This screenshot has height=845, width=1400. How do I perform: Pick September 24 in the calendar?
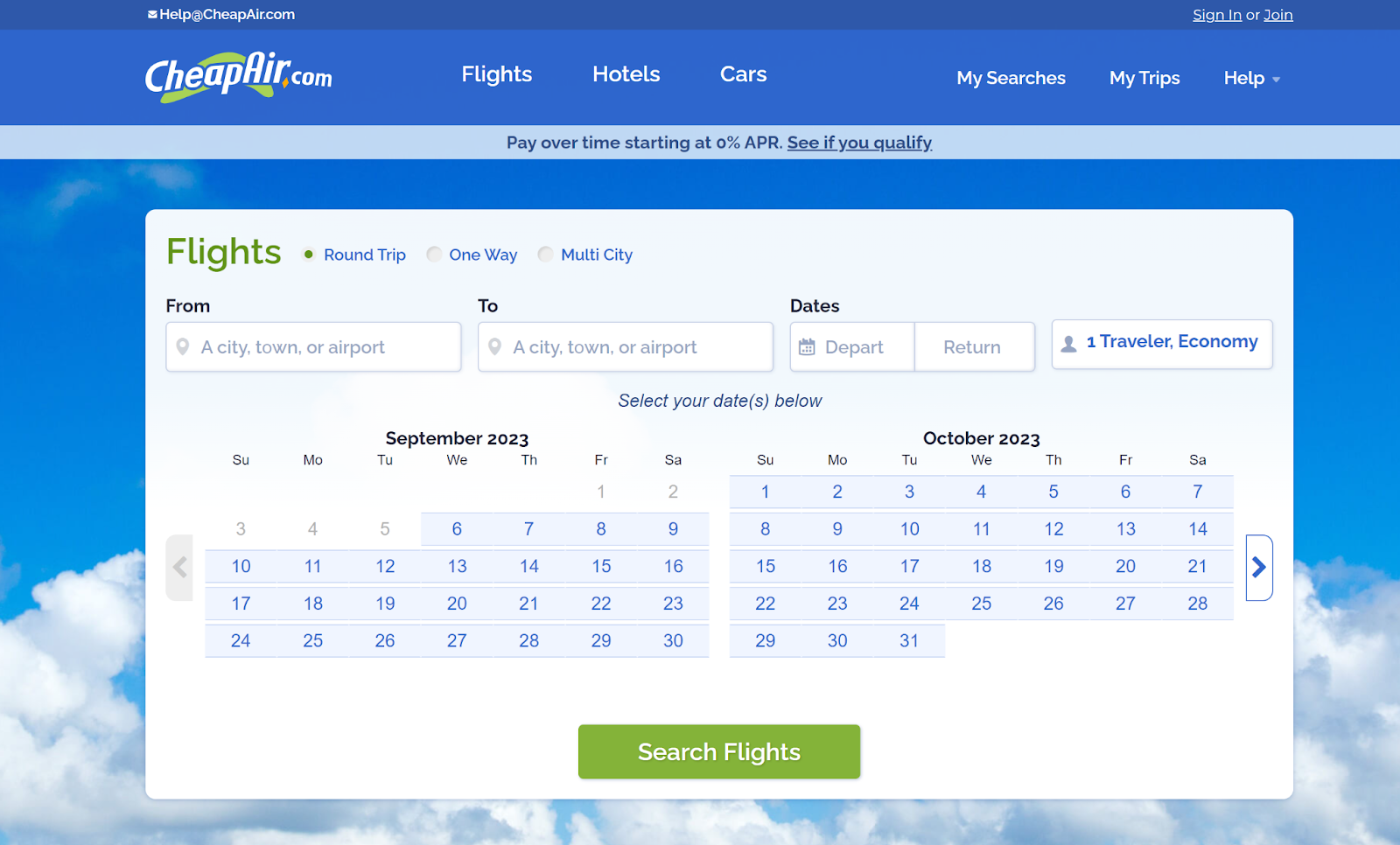coord(241,641)
